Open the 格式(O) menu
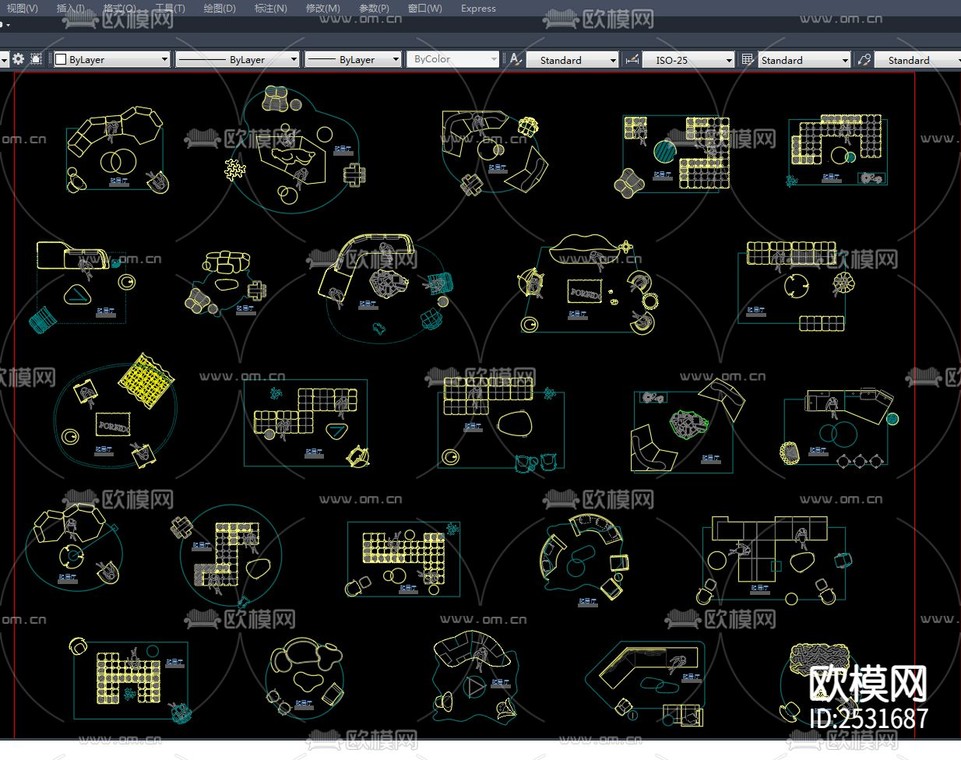The image size is (961, 760). (120, 8)
